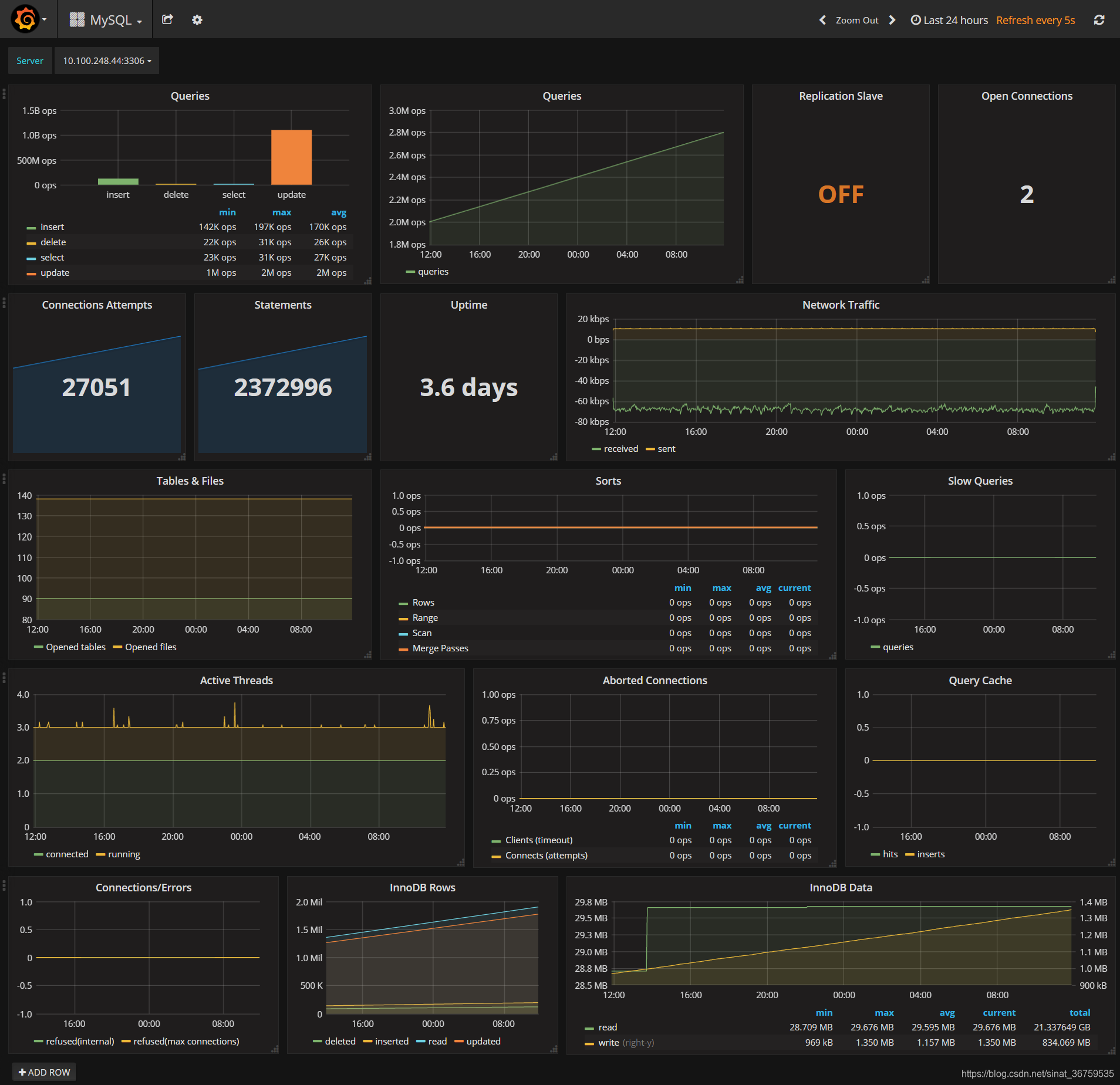Open the Open Connections panel title menu

pyautogui.click(x=1027, y=96)
